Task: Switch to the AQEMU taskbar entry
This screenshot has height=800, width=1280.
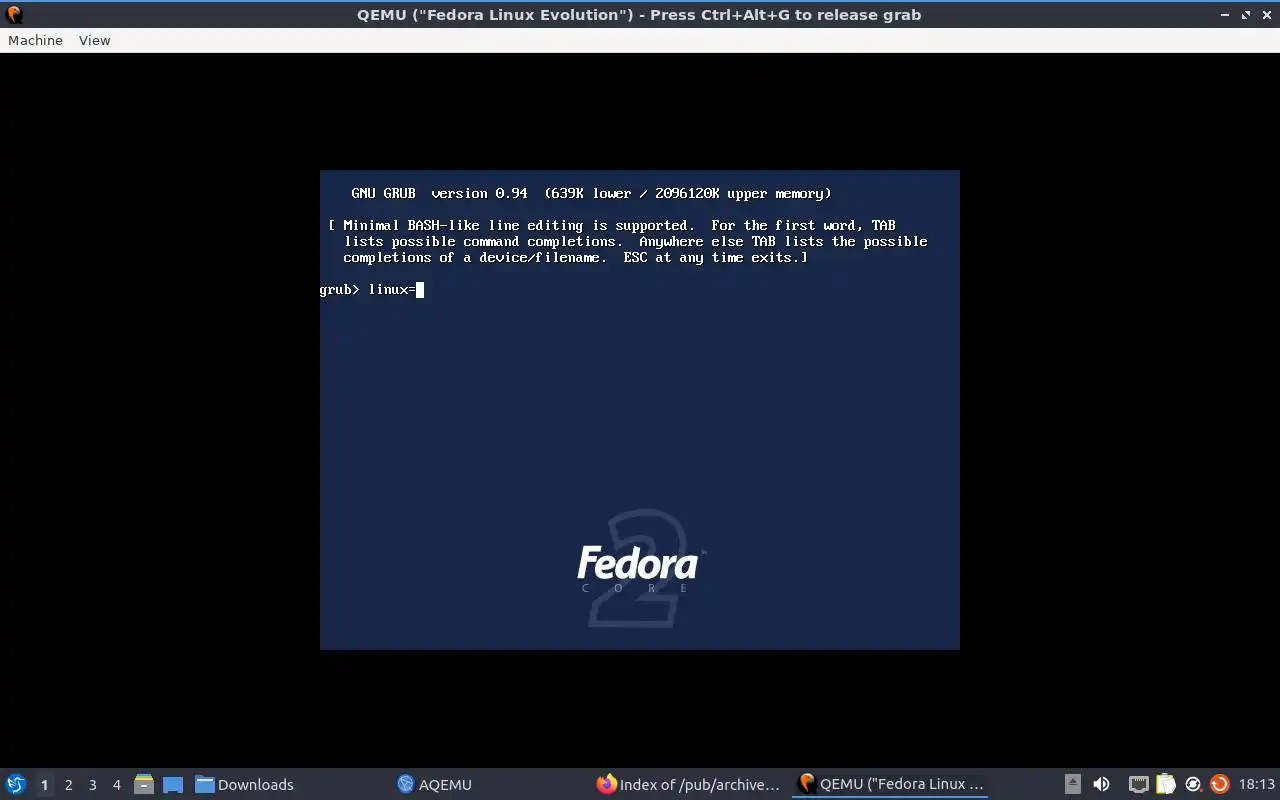Action: pos(434,784)
